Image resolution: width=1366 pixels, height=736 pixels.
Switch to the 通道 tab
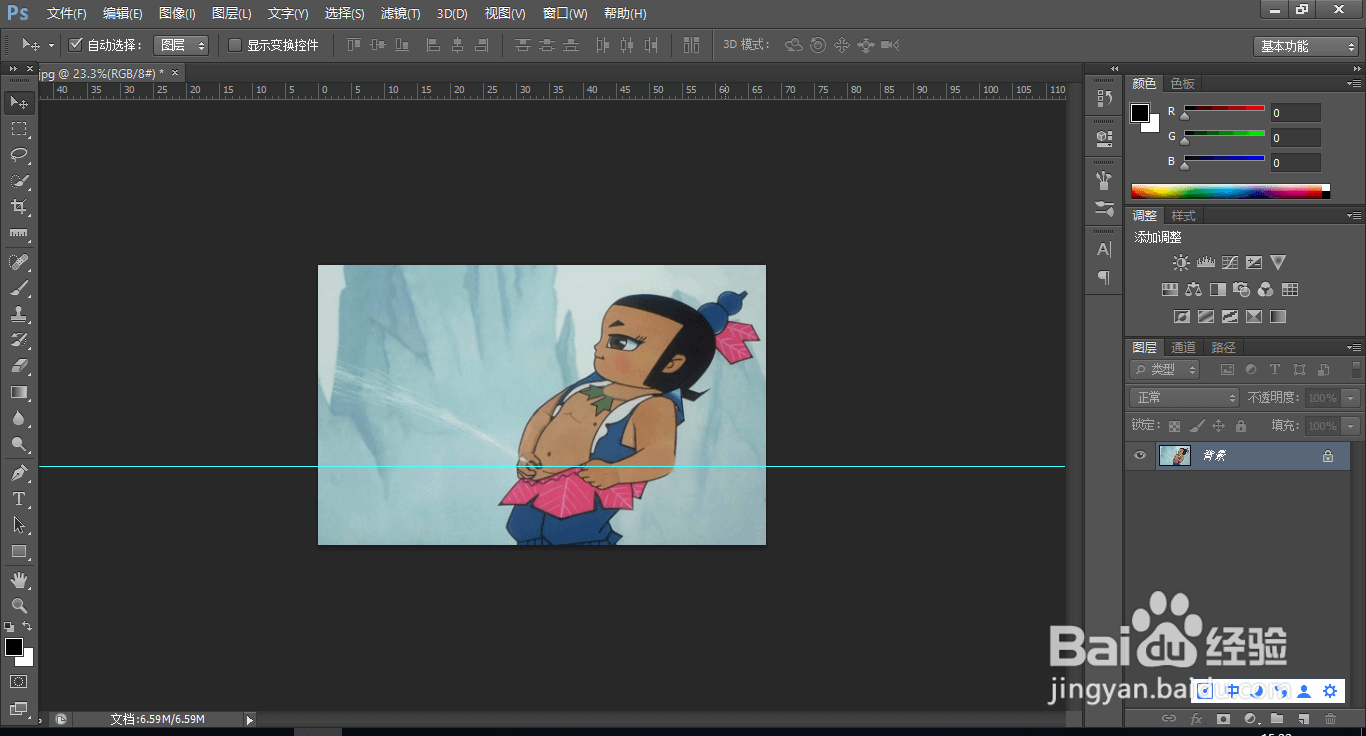coord(1183,348)
